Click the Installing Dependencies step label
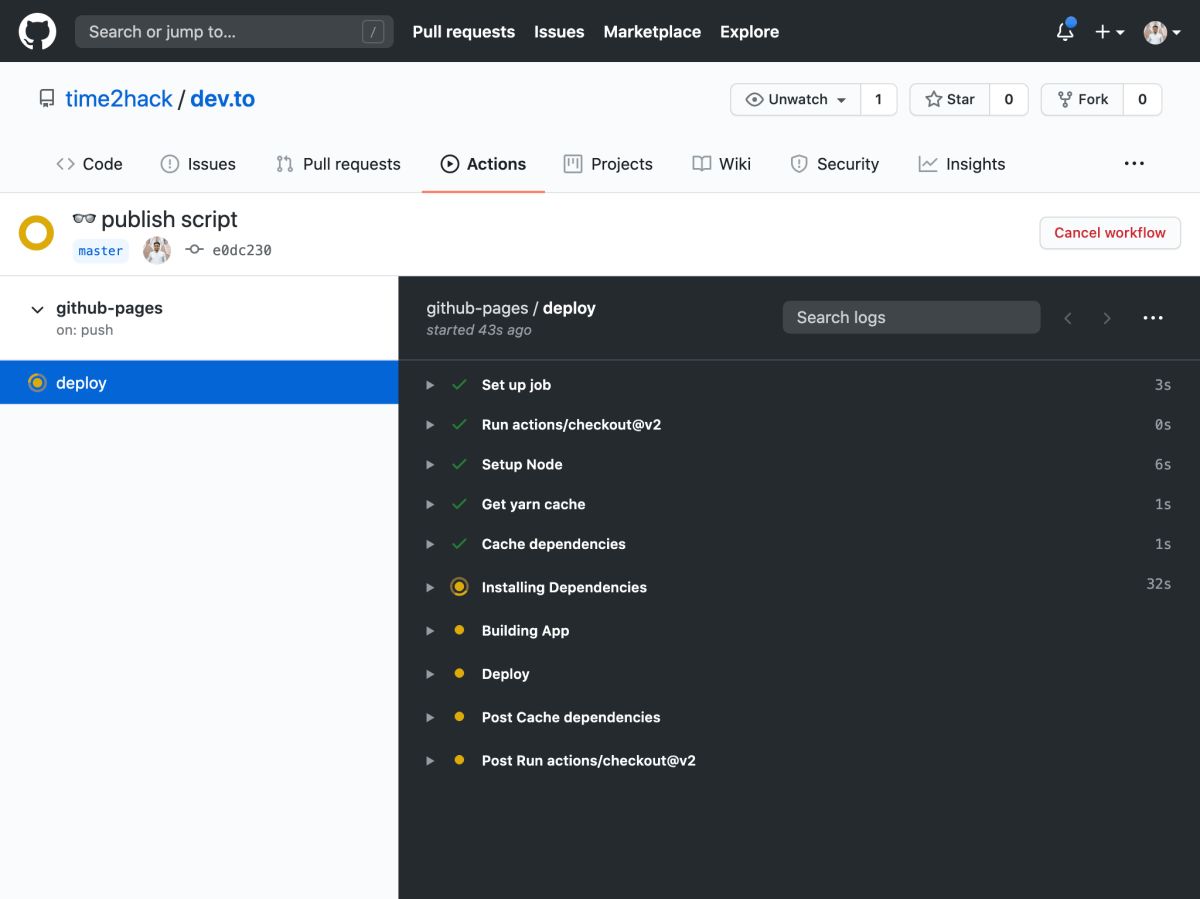 pos(564,587)
